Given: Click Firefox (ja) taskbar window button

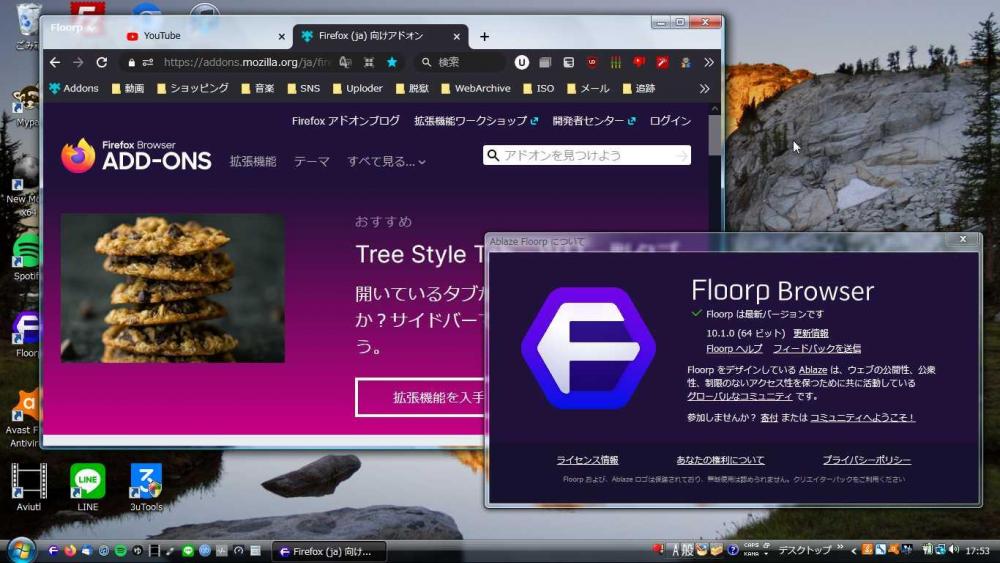Looking at the screenshot, I should tap(328, 552).
